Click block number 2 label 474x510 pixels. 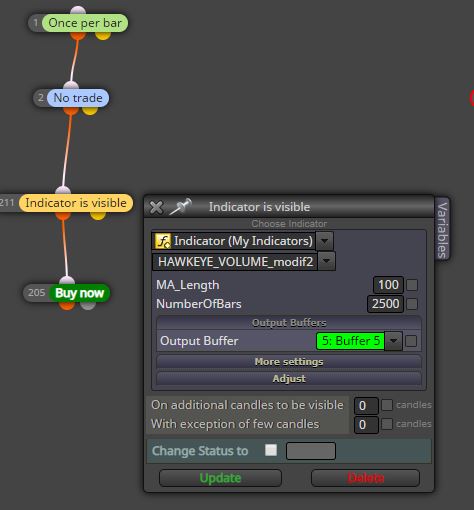[x=41, y=98]
